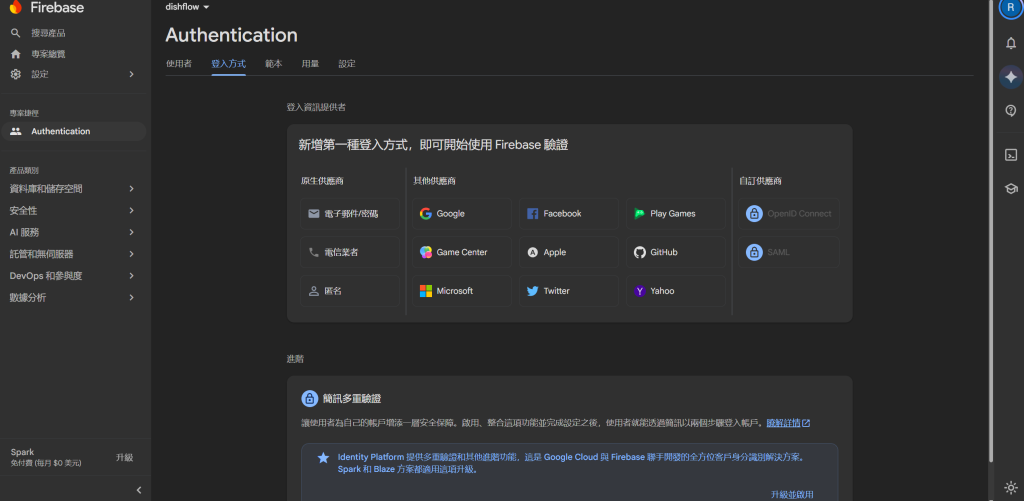Click 原生供應商 column heading
Screen dimensions: 1024x501
[322, 181]
